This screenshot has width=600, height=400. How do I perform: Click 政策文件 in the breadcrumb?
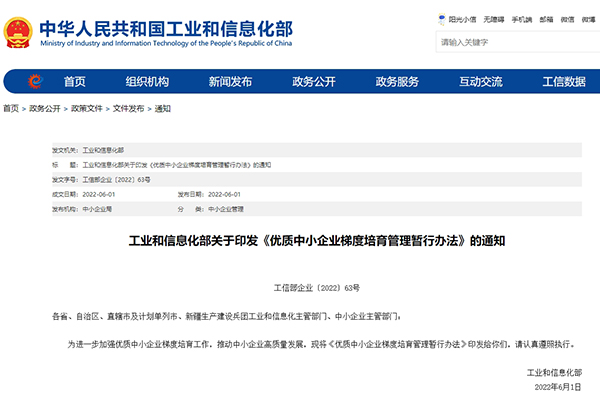85,108
